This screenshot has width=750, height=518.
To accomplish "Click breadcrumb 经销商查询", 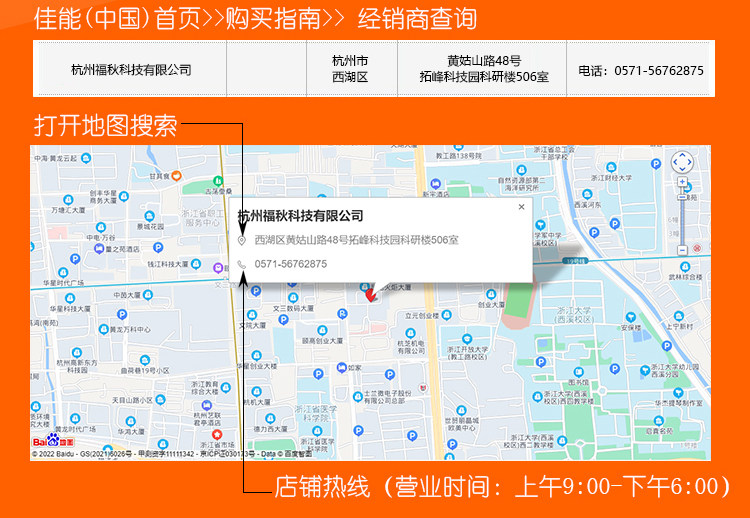I will (x=417, y=19).
